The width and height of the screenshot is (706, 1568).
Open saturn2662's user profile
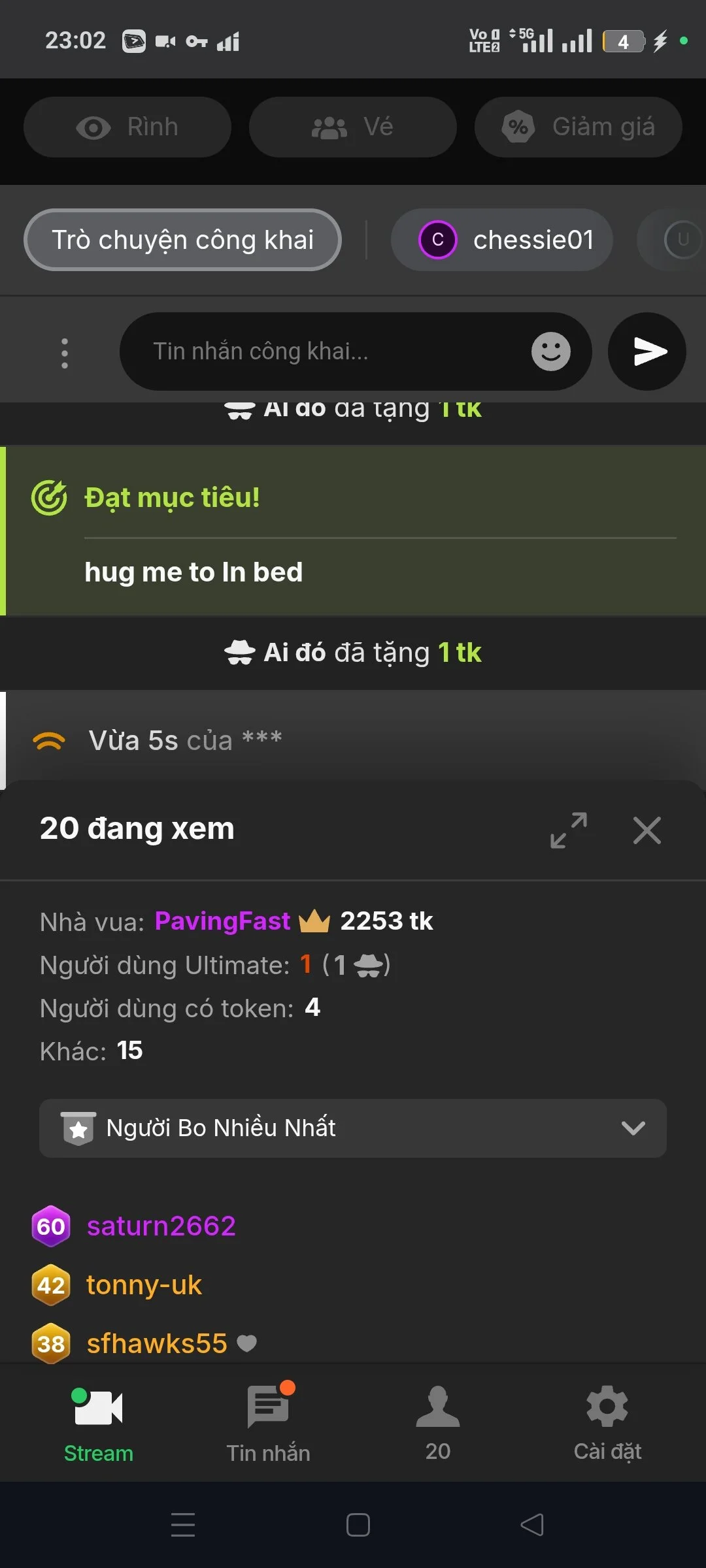click(x=161, y=1226)
